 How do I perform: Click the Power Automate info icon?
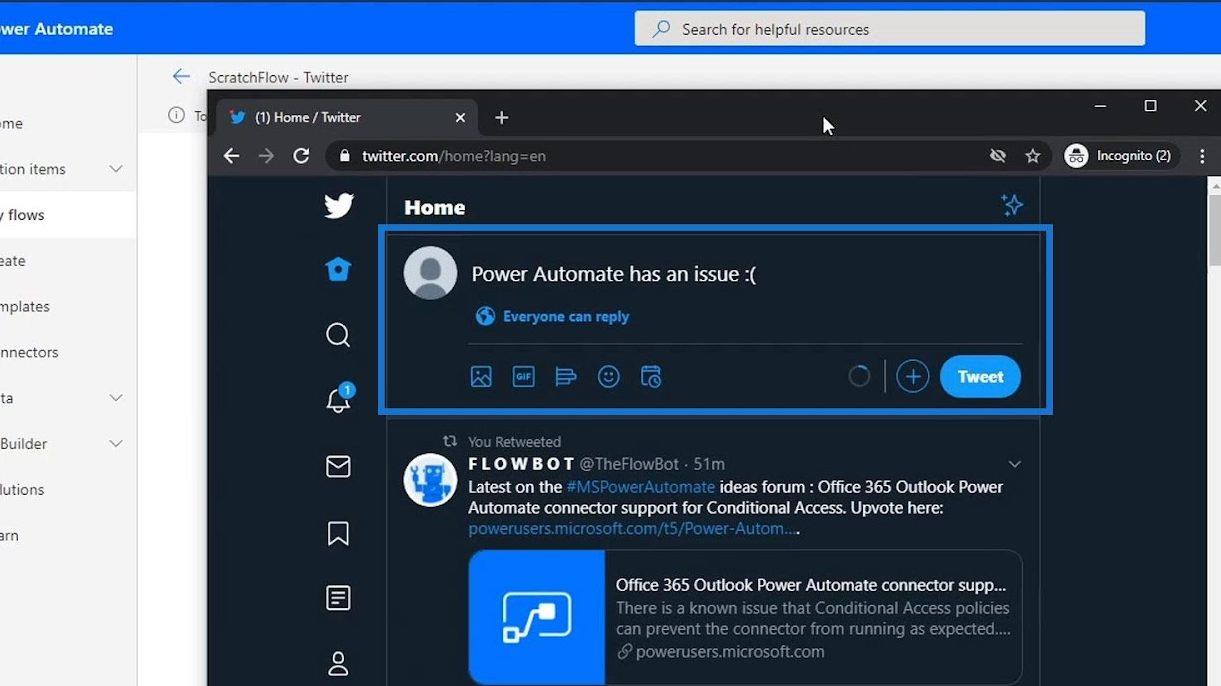[x=176, y=115]
